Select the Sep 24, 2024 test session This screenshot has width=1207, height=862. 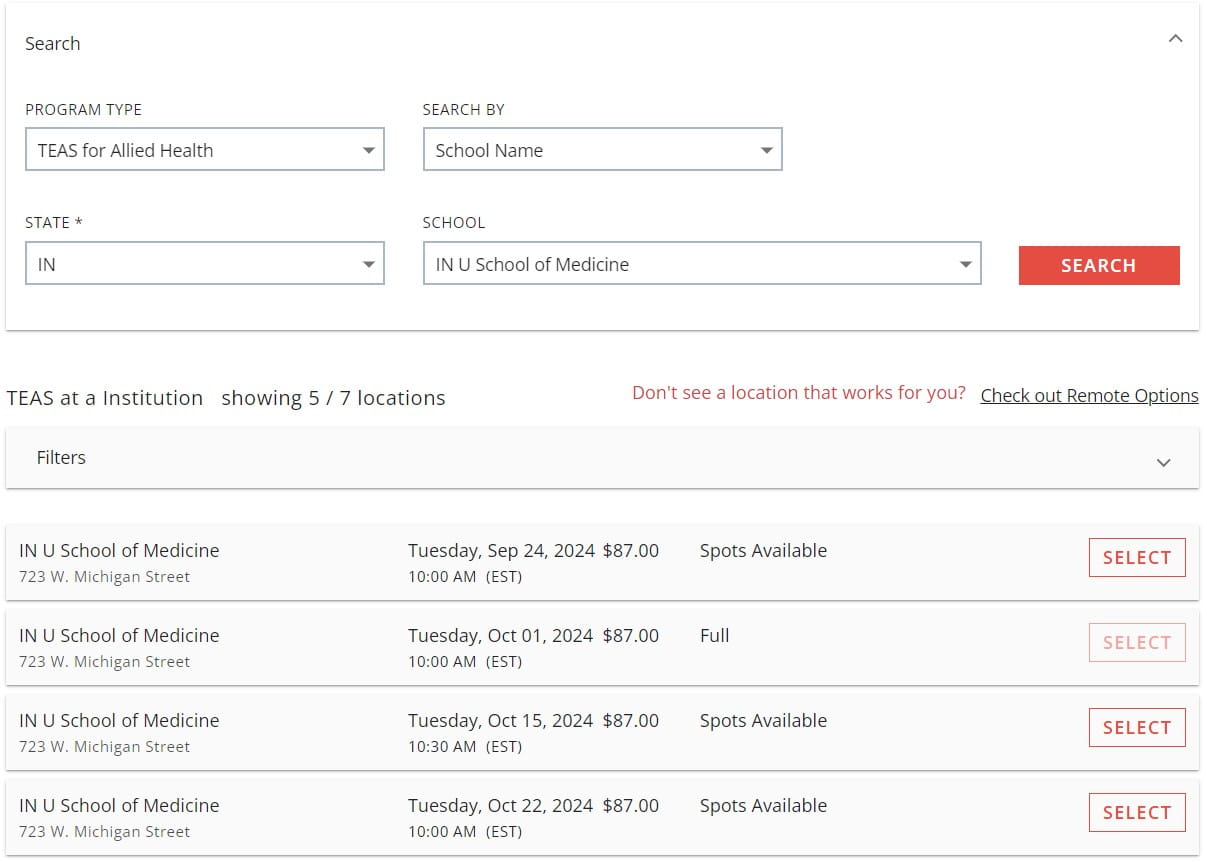(x=1136, y=558)
